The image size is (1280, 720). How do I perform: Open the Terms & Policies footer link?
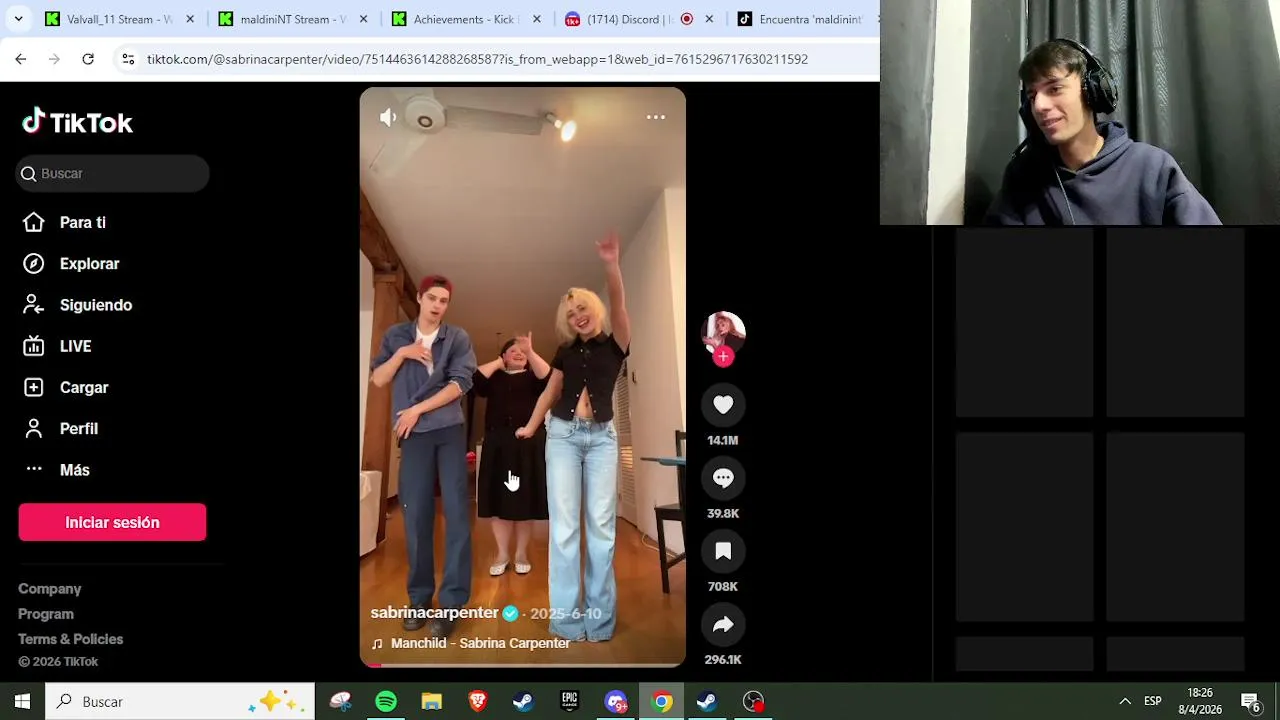point(71,639)
